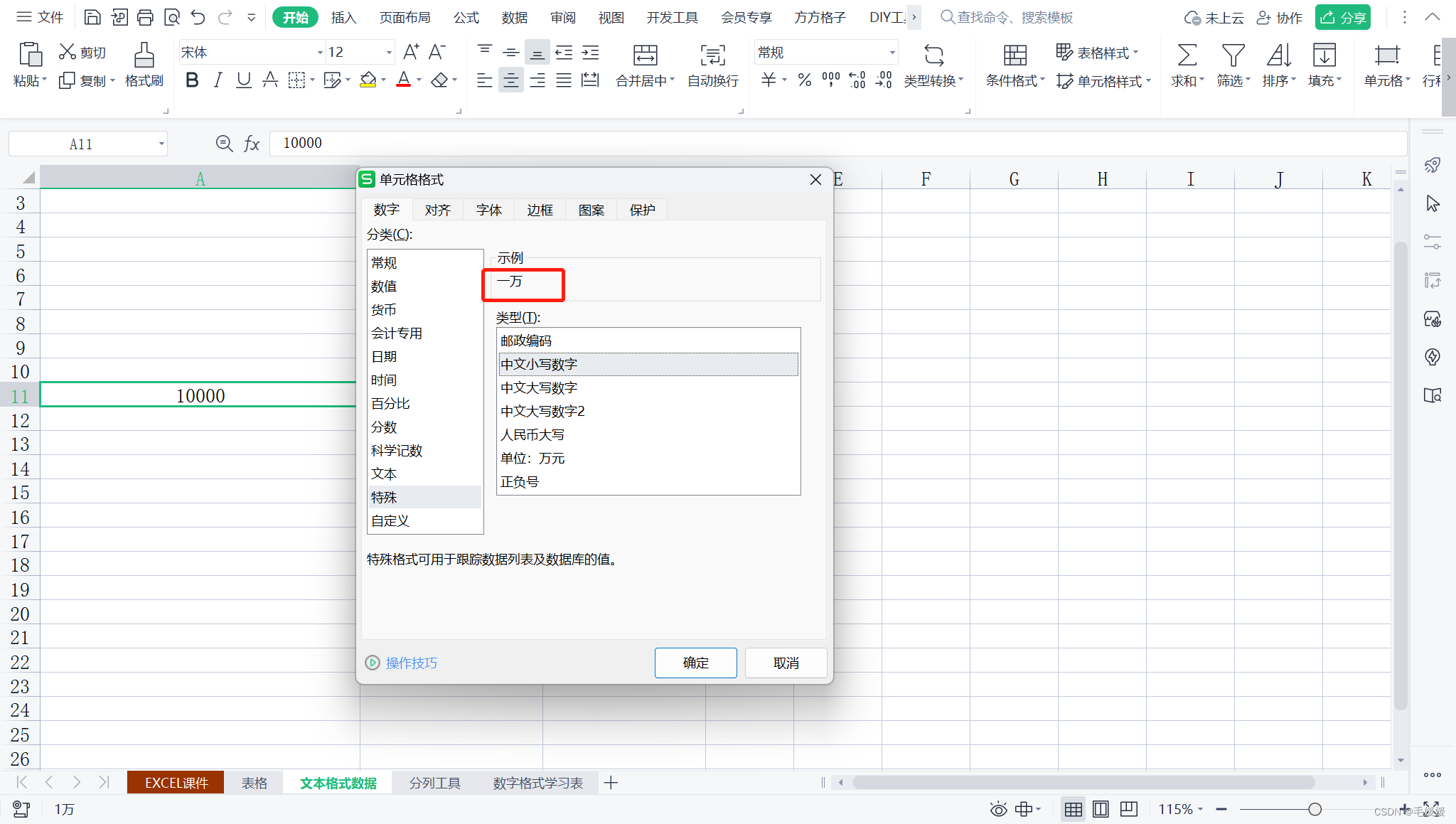Click the Conditional Formatting (条件格式) icon
Screen dimensions: 1456x824
click(1015, 55)
